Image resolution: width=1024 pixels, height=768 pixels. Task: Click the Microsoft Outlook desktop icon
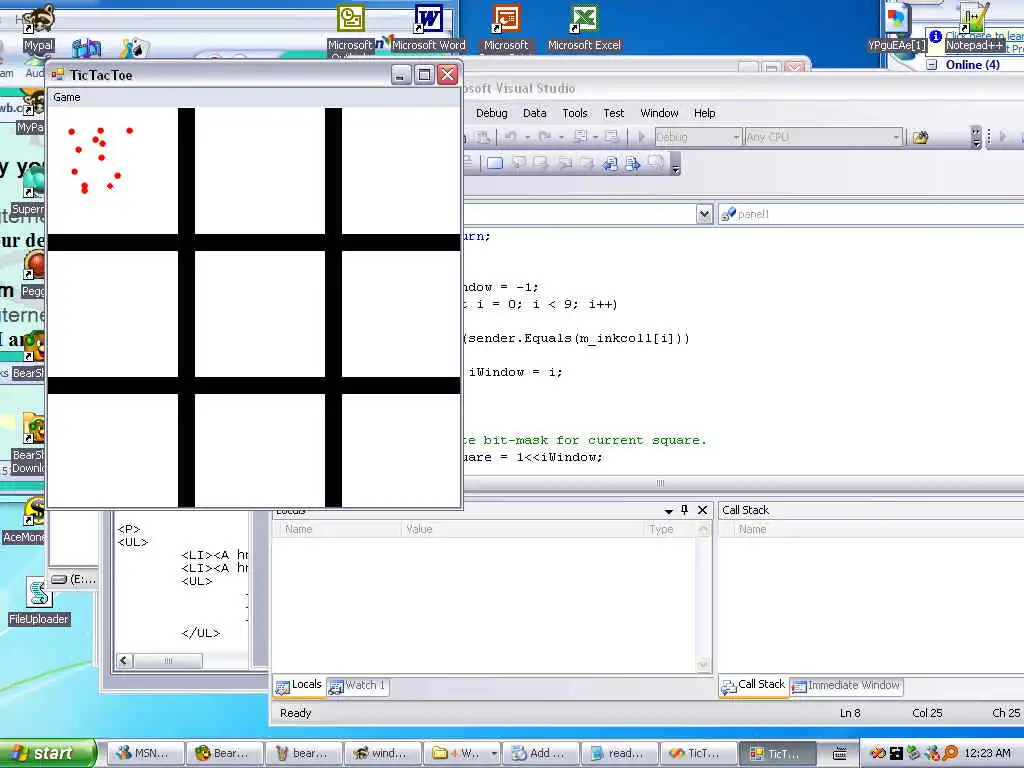[351, 27]
